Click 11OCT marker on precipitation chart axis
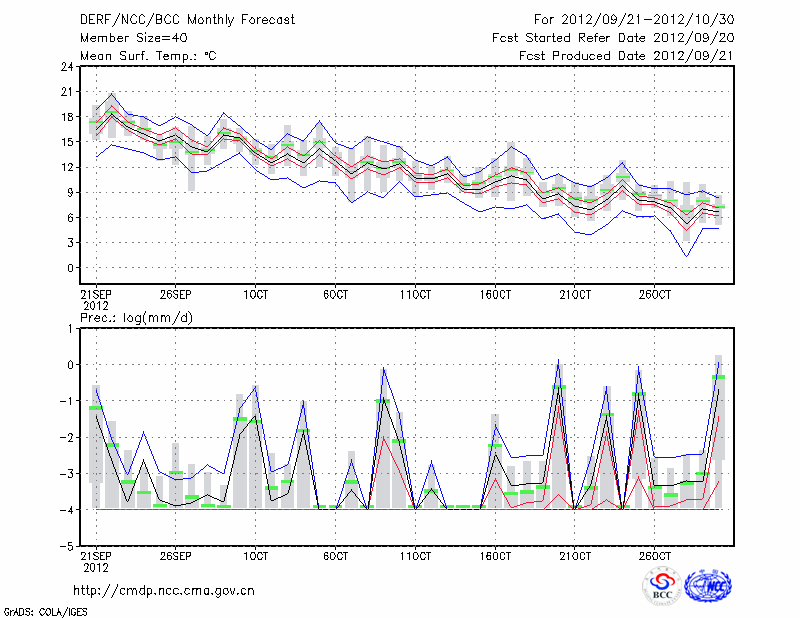Viewport: 800px width, 618px height. (x=415, y=556)
